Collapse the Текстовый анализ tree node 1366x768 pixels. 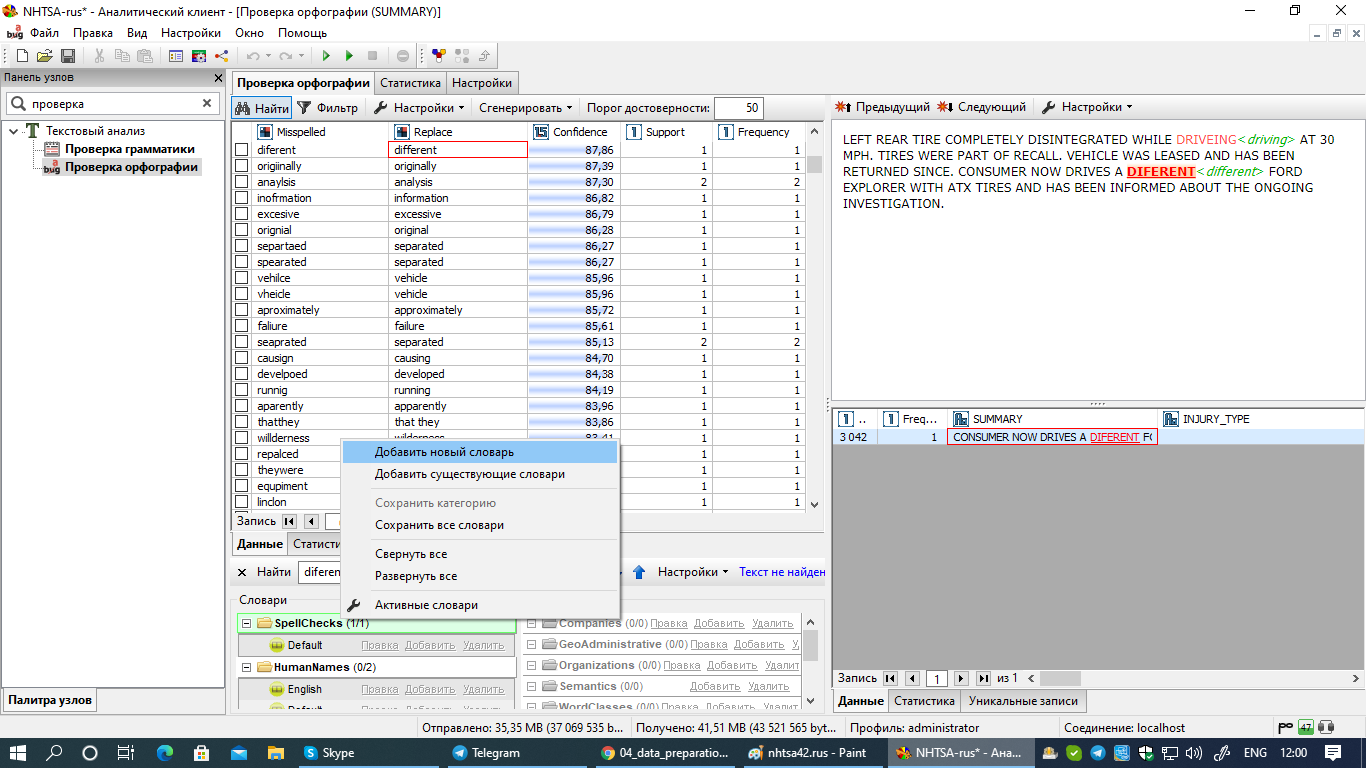click(13, 131)
